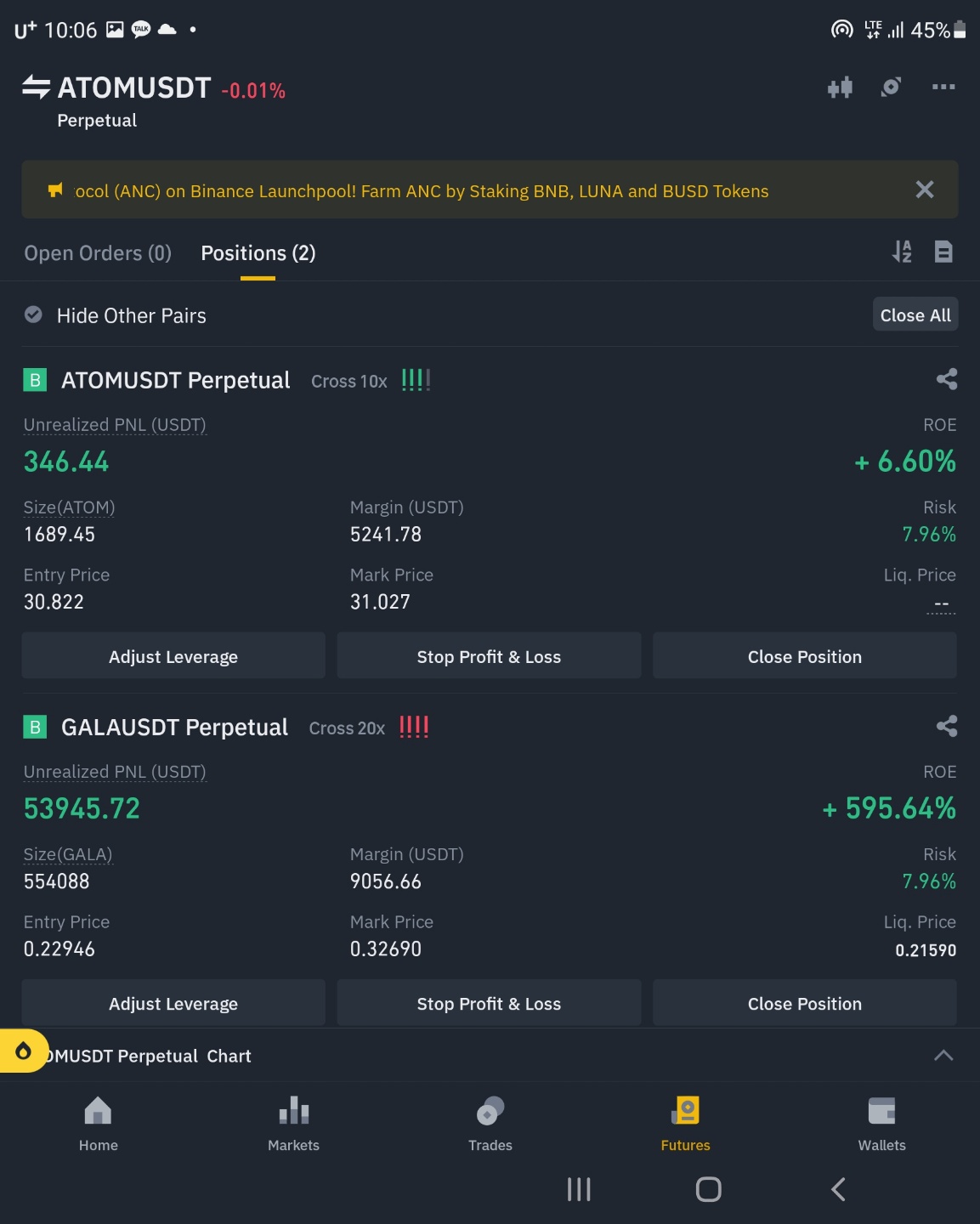Toggle Hide Other Pairs checkbox
The image size is (980, 1224).
pyautogui.click(x=33, y=315)
